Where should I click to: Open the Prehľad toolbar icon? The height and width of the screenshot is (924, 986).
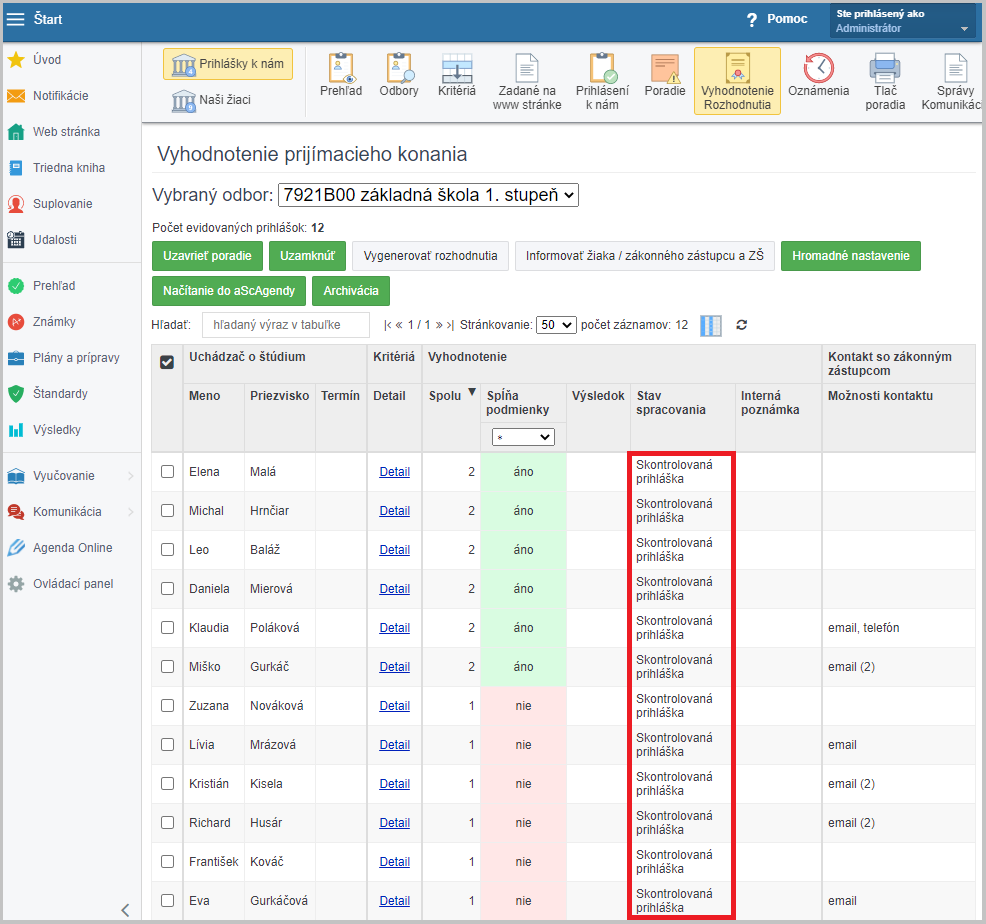tap(341, 68)
